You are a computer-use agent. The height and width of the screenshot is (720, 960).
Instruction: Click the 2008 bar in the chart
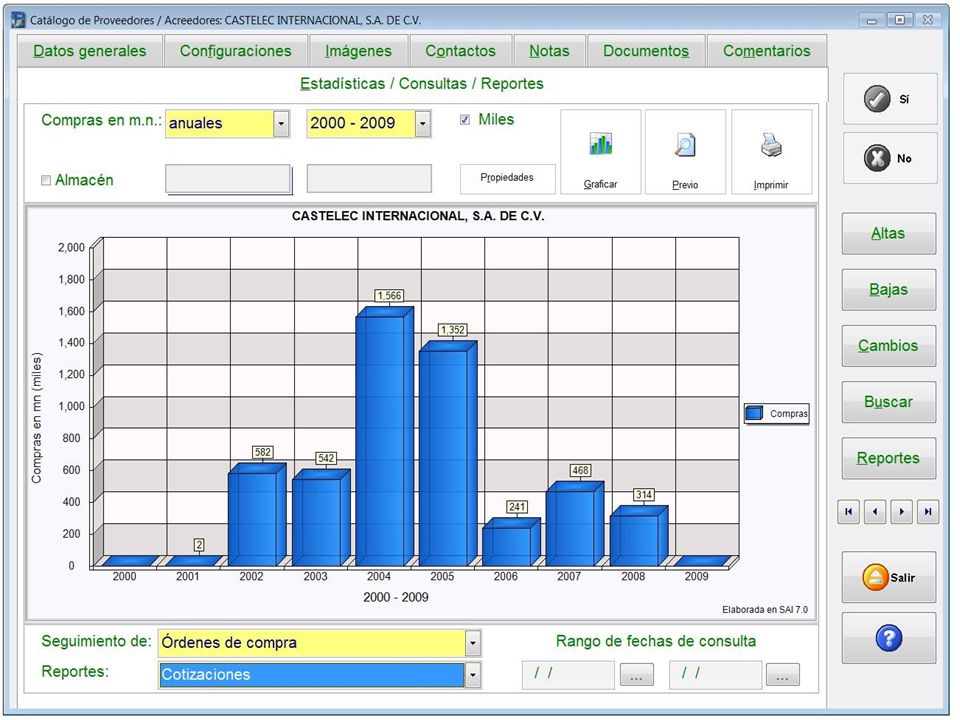click(x=639, y=536)
